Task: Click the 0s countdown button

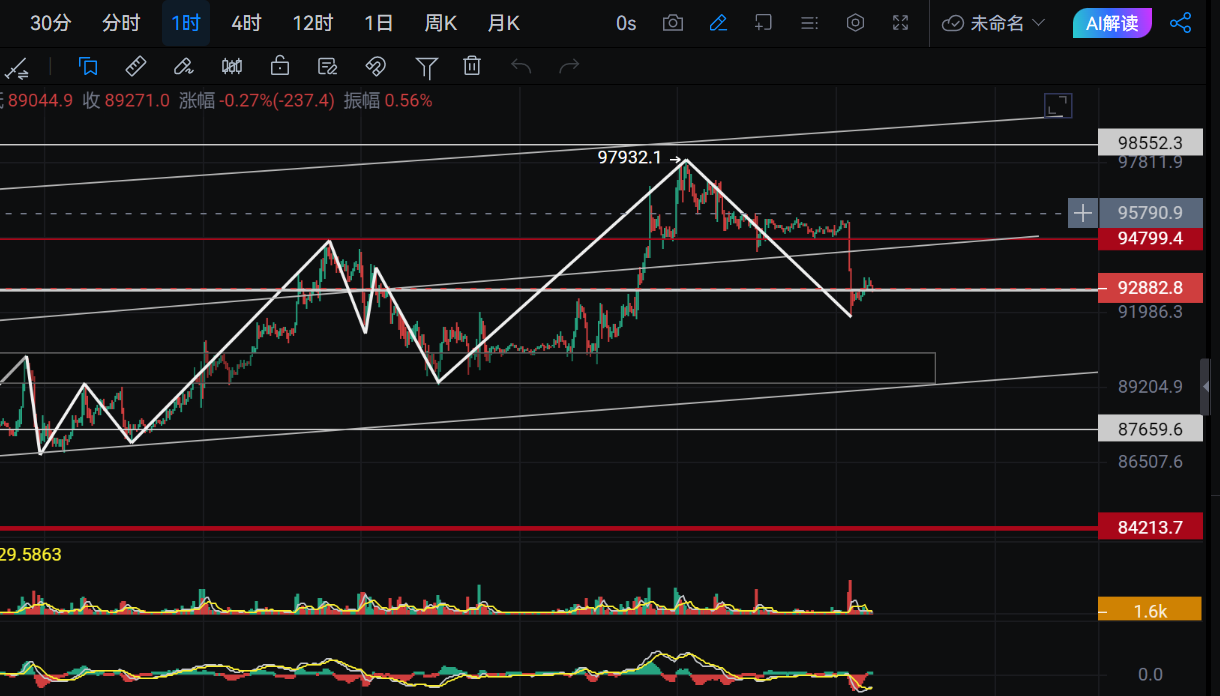Action: click(626, 23)
